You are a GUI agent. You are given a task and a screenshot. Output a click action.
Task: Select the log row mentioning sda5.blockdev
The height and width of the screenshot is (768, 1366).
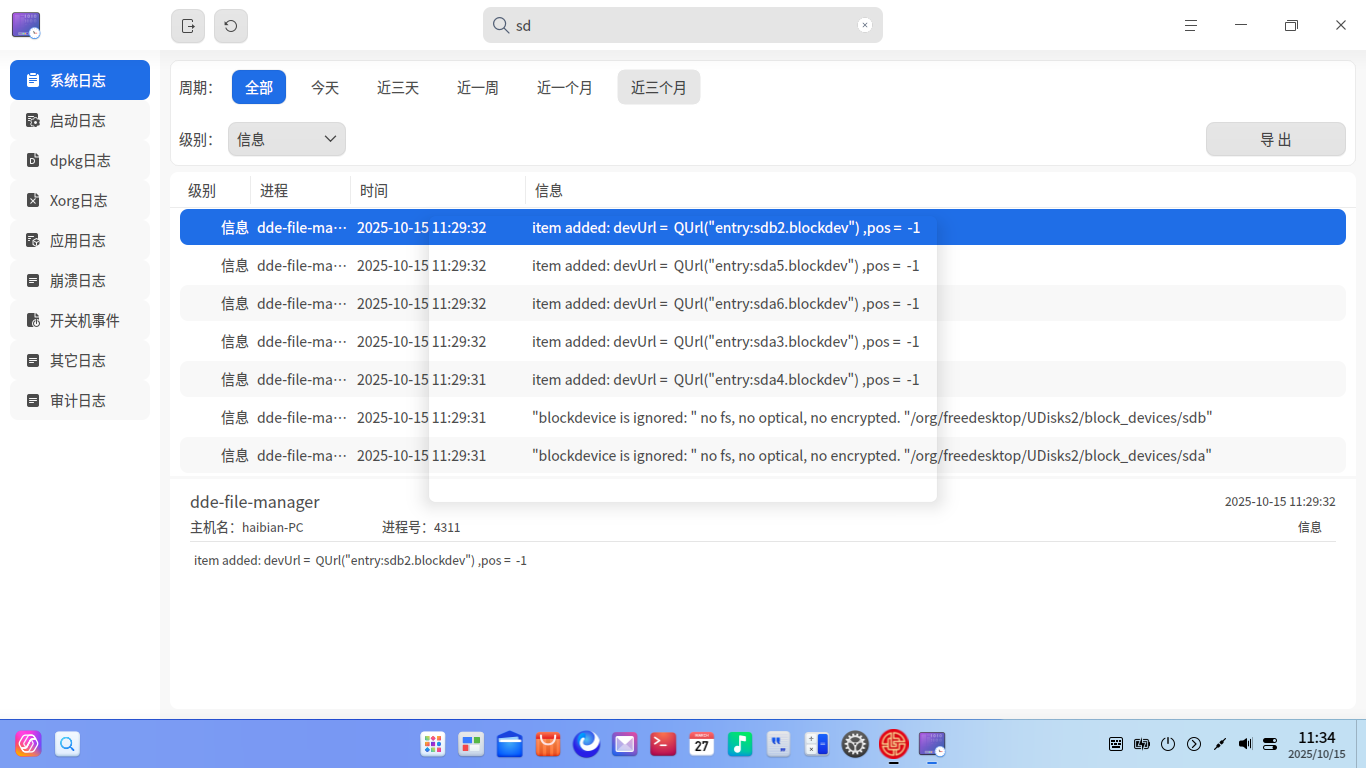[763, 265]
